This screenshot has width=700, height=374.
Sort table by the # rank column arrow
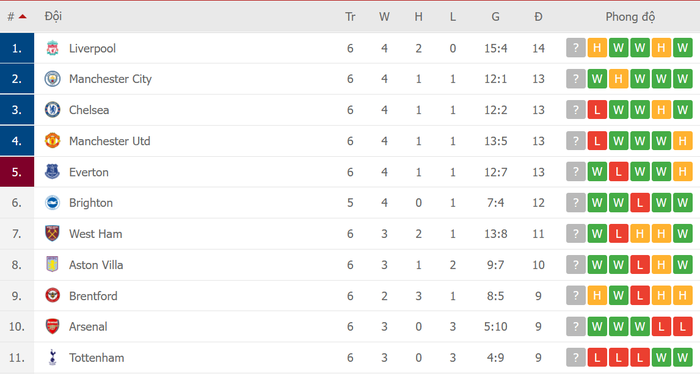[x=22, y=17]
